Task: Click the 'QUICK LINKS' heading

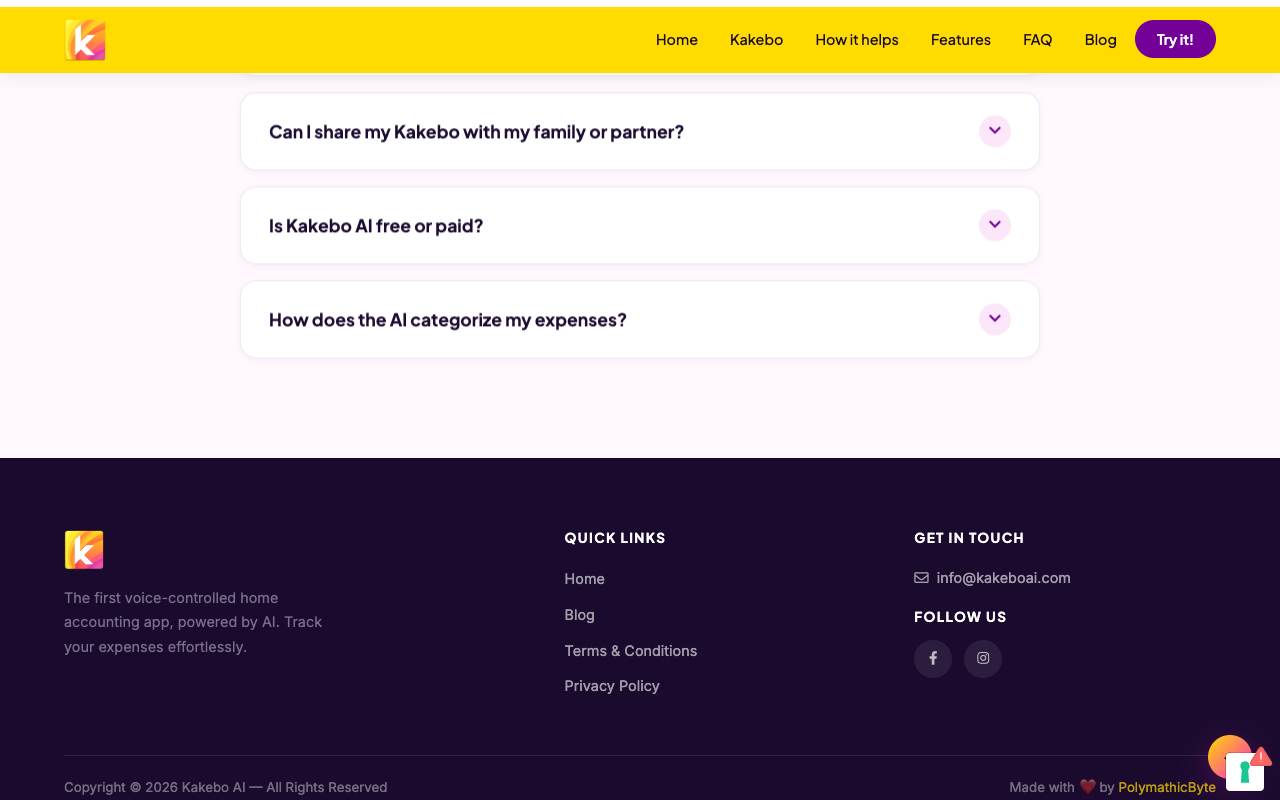Action: (x=615, y=538)
